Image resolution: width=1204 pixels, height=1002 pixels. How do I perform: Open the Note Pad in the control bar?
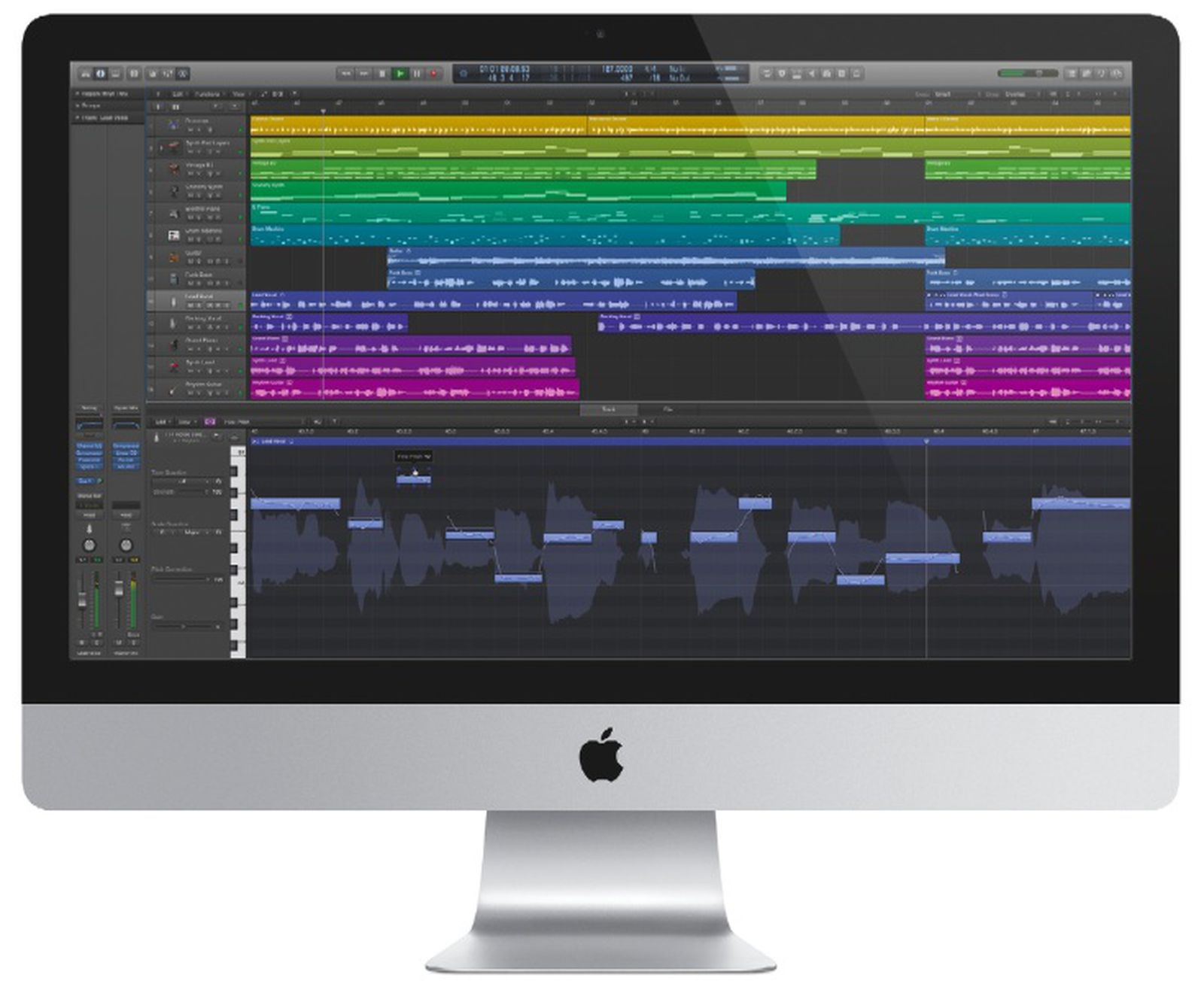click(1086, 74)
